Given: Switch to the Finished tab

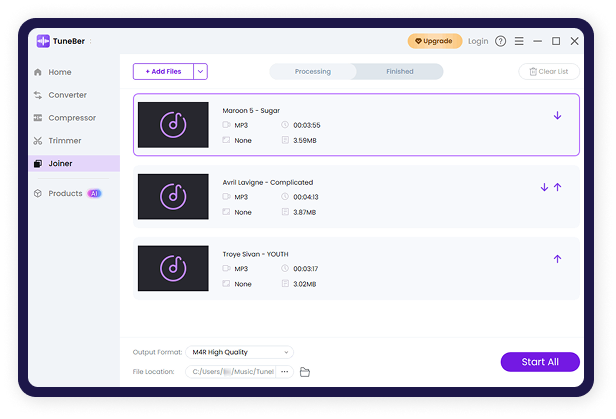Looking at the screenshot, I should (400, 71).
